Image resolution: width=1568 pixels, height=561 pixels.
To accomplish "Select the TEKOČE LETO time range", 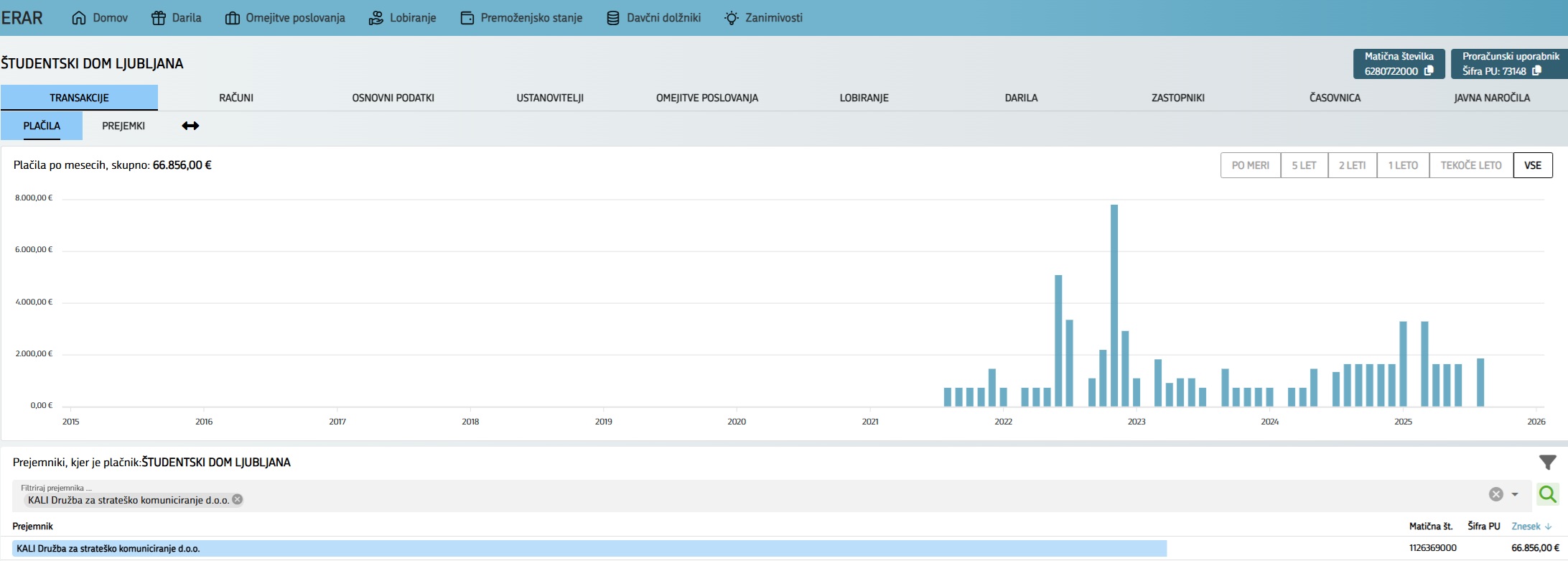I will click(1470, 165).
